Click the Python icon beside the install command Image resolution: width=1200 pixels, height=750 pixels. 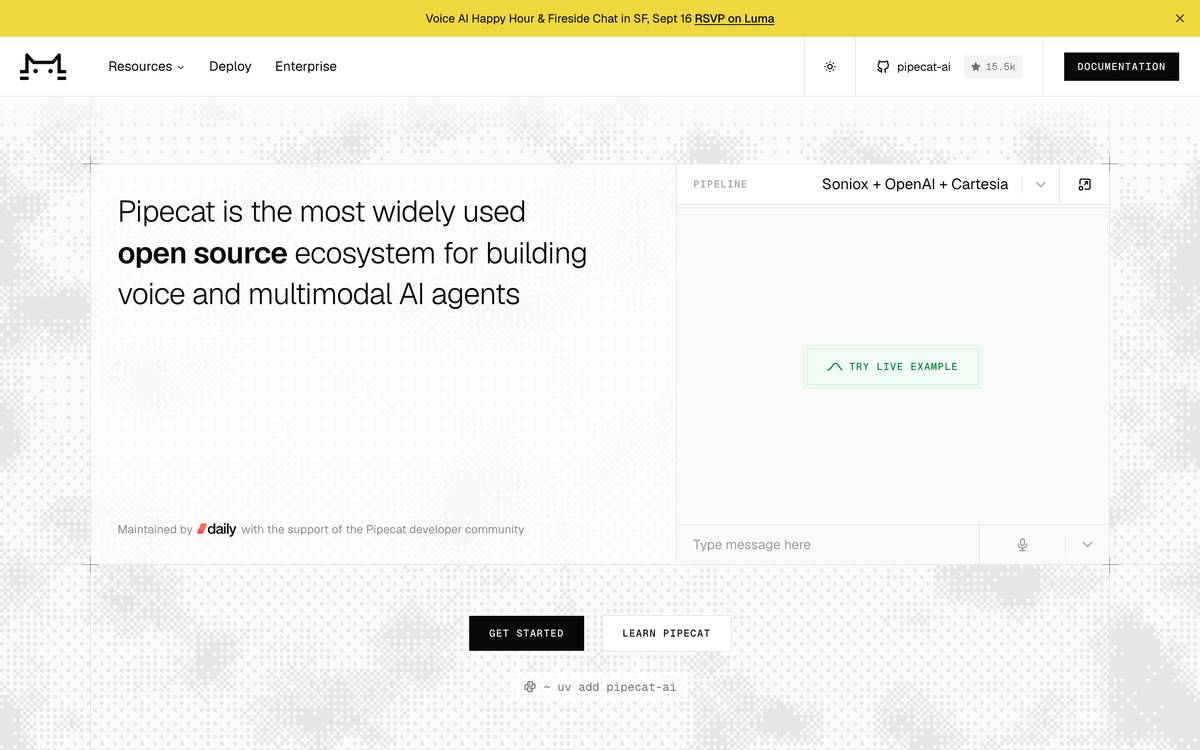point(530,687)
